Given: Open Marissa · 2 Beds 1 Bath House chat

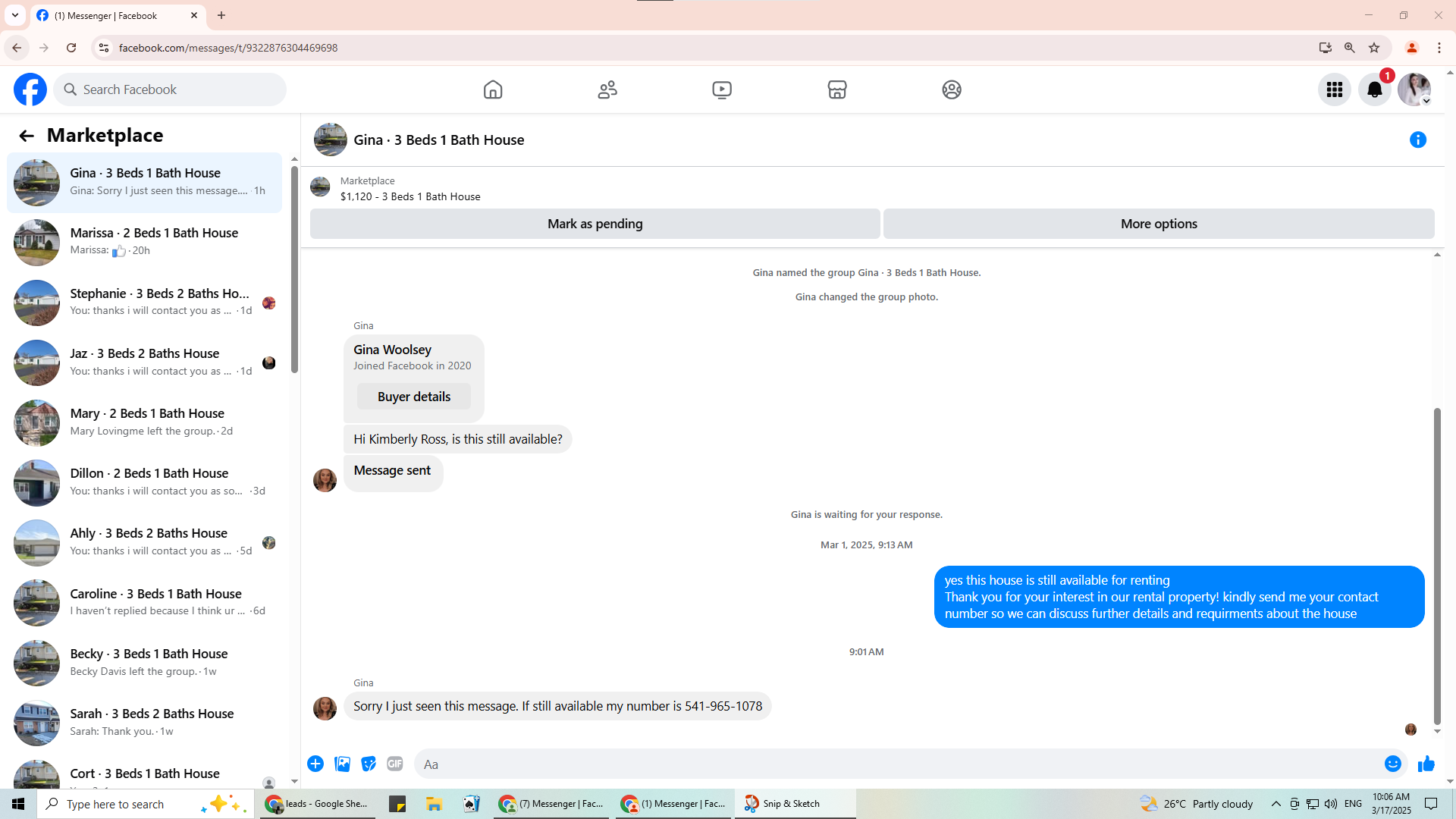Looking at the screenshot, I should pyautogui.click(x=144, y=243).
